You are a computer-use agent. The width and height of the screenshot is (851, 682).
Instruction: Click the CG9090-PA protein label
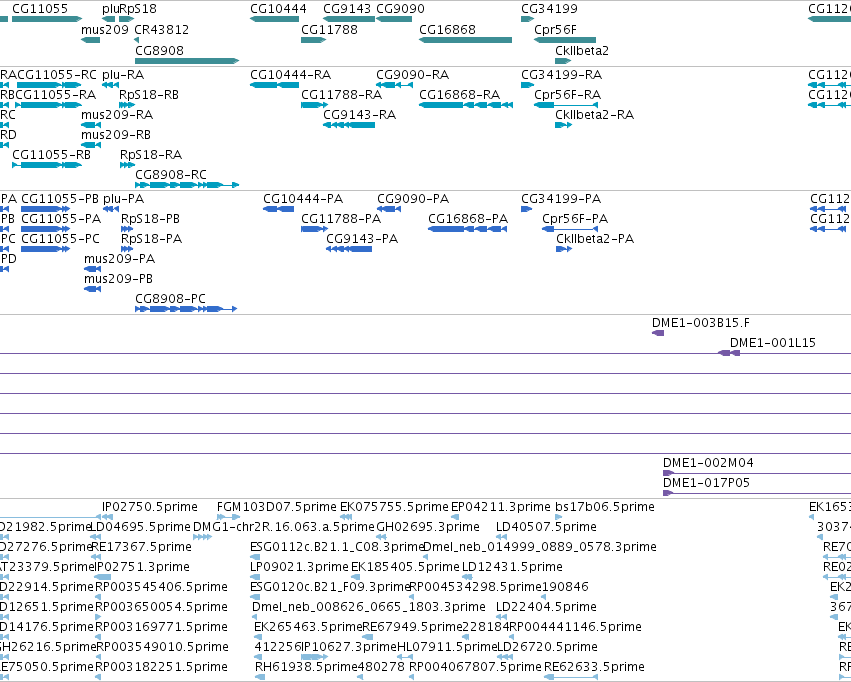click(x=413, y=199)
